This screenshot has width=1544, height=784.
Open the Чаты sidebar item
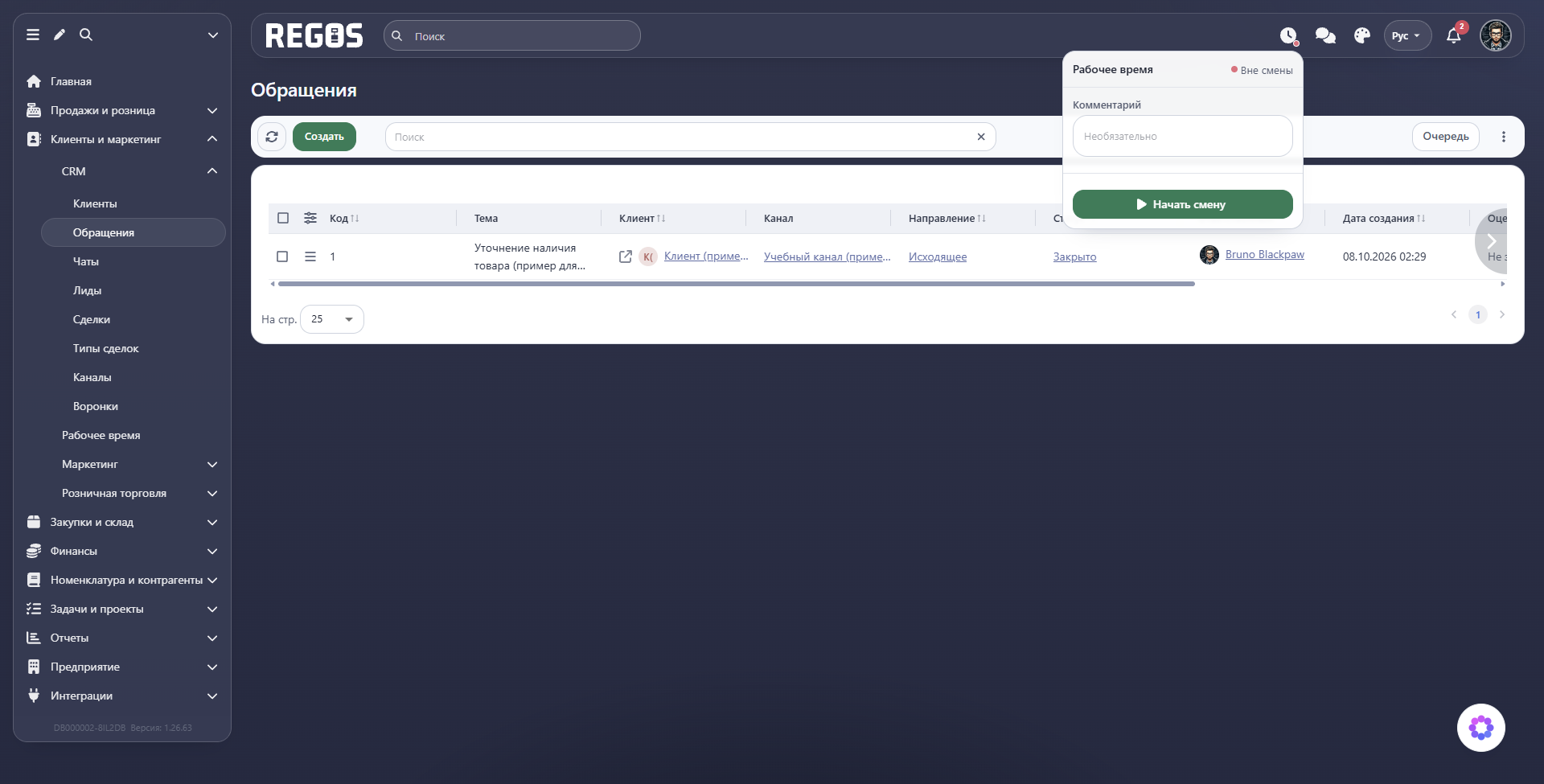(86, 261)
